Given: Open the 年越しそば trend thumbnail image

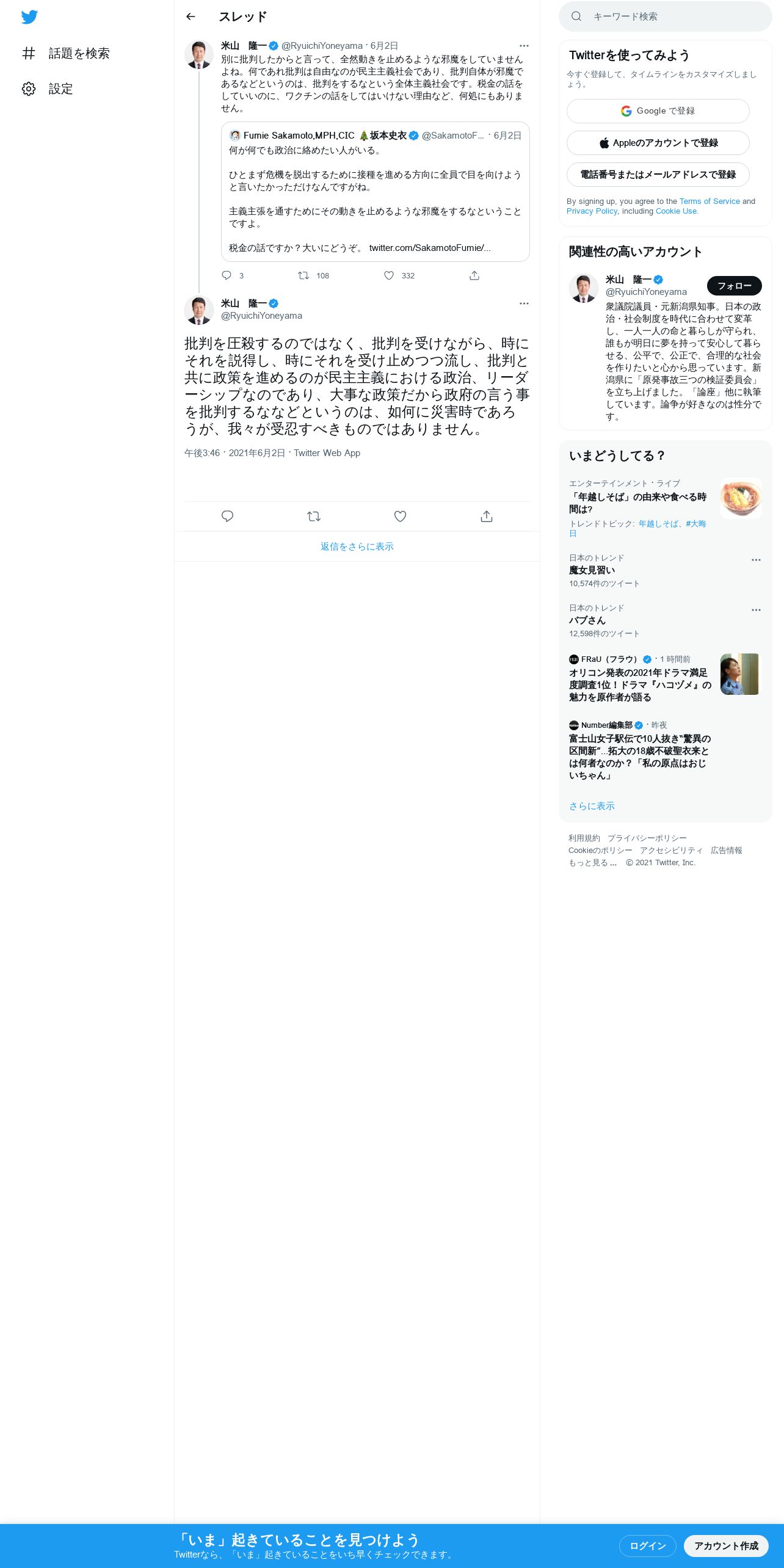Looking at the screenshot, I should [741, 498].
